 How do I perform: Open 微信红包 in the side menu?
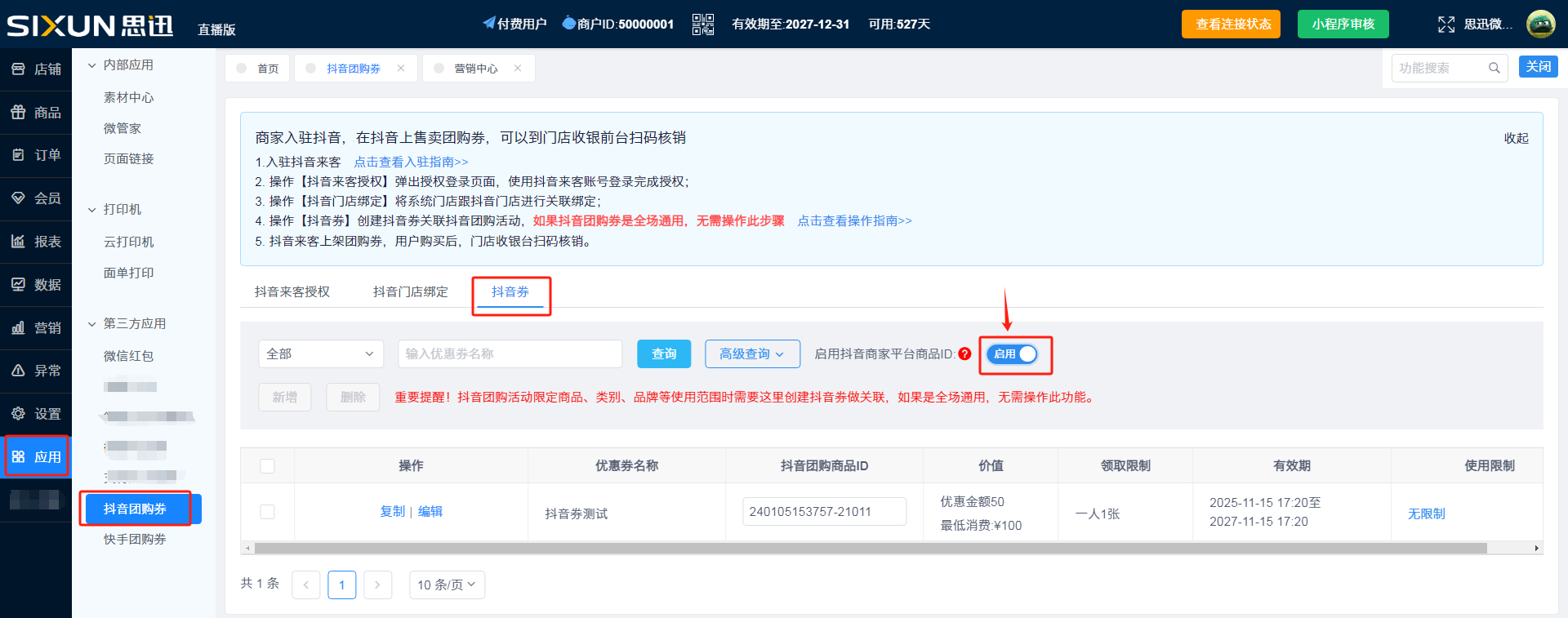pos(128,357)
